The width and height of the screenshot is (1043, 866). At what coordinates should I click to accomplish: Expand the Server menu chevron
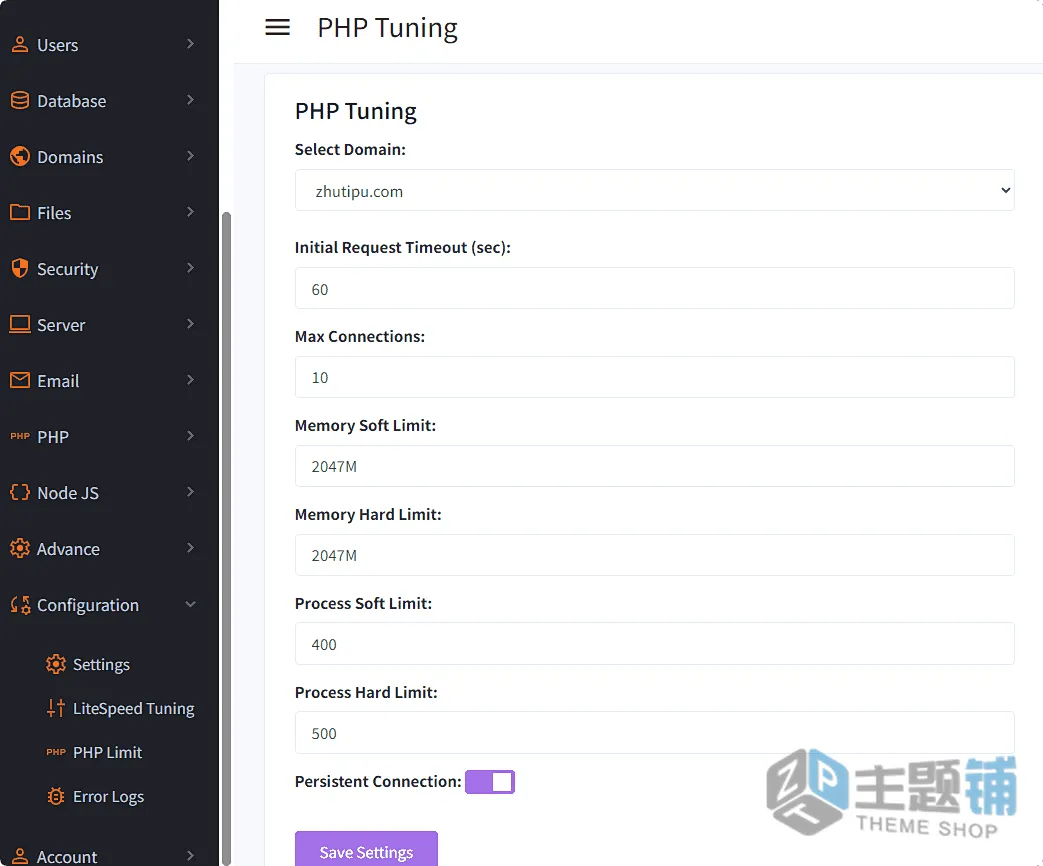pyautogui.click(x=190, y=324)
